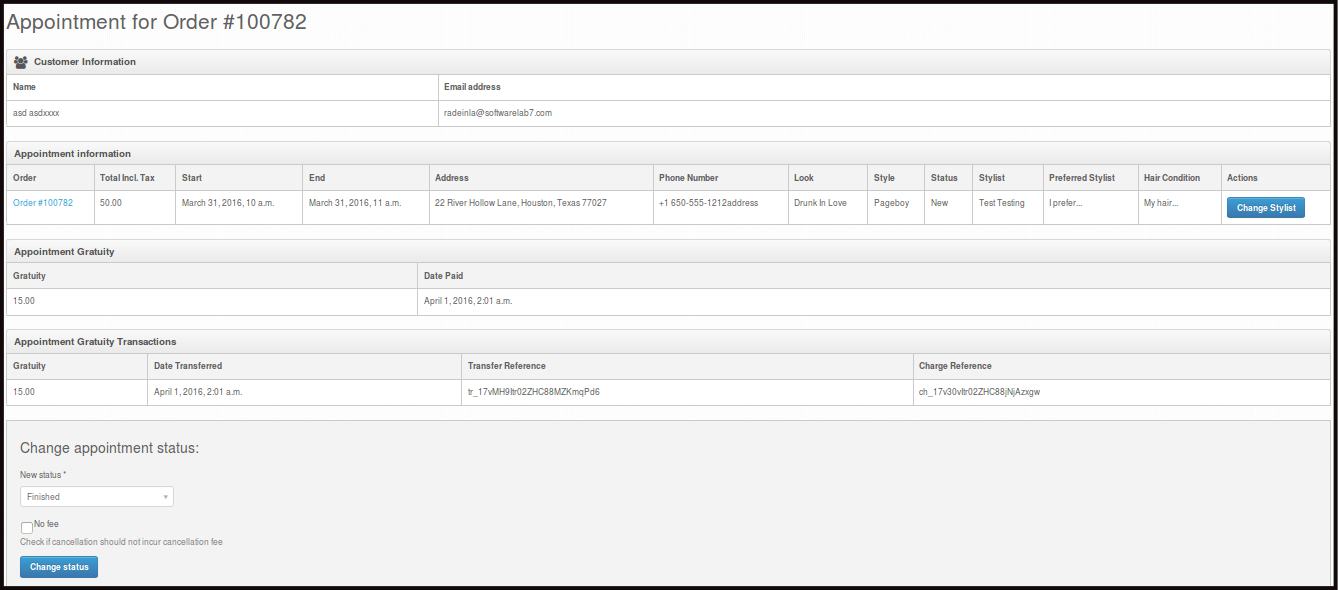
Task: Click the Total Incl. Tax value 50.00
Action: point(111,203)
